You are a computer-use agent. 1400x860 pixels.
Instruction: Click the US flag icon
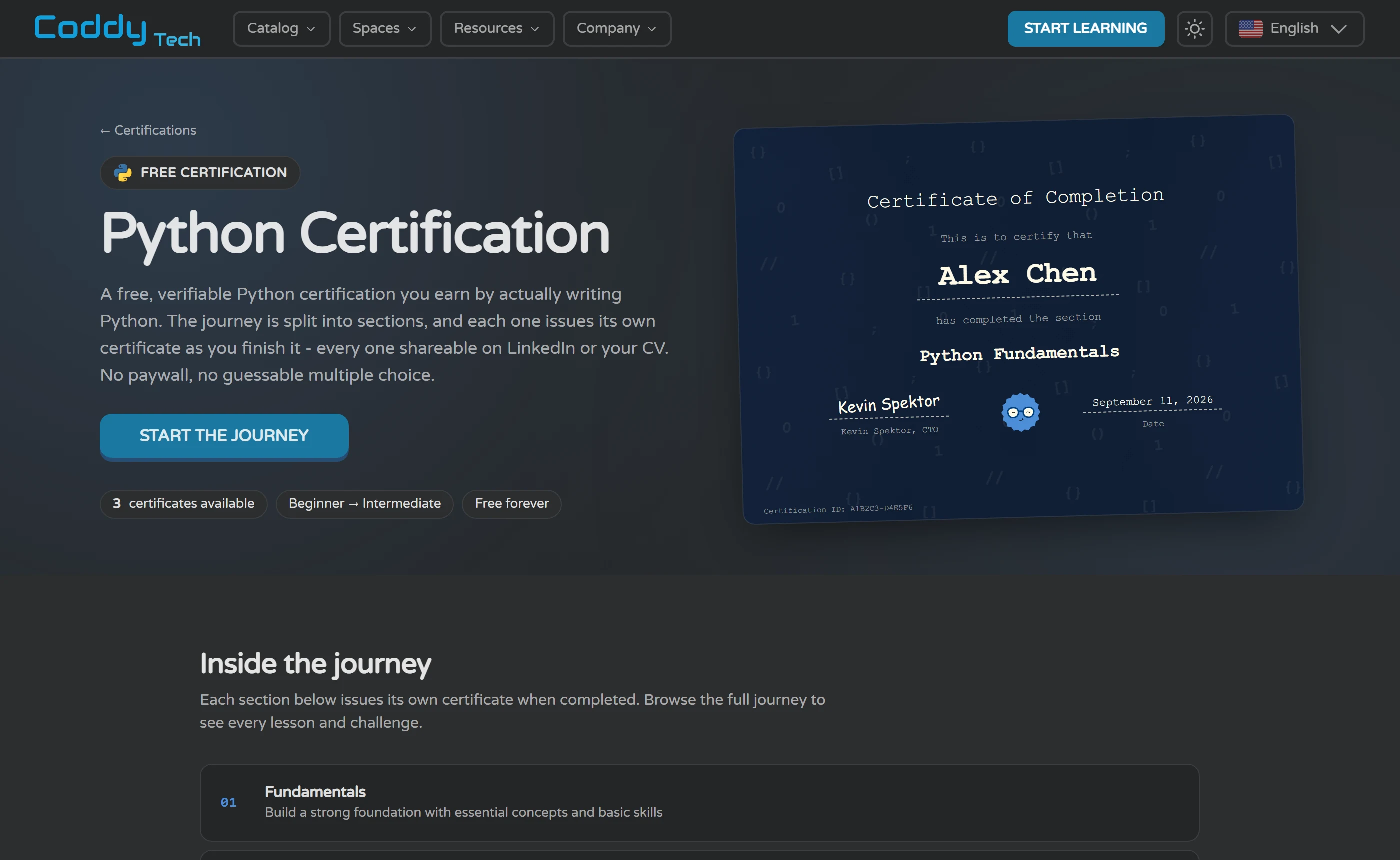1250,28
